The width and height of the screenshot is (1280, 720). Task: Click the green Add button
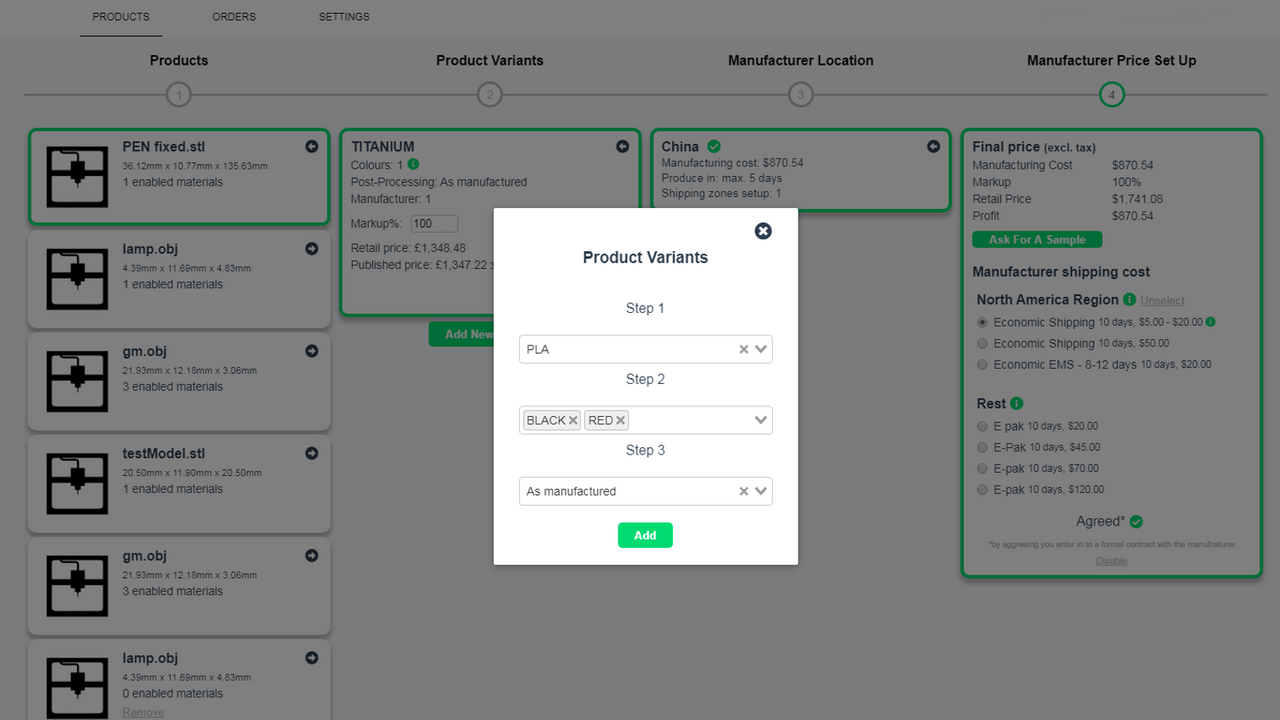(x=645, y=535)
